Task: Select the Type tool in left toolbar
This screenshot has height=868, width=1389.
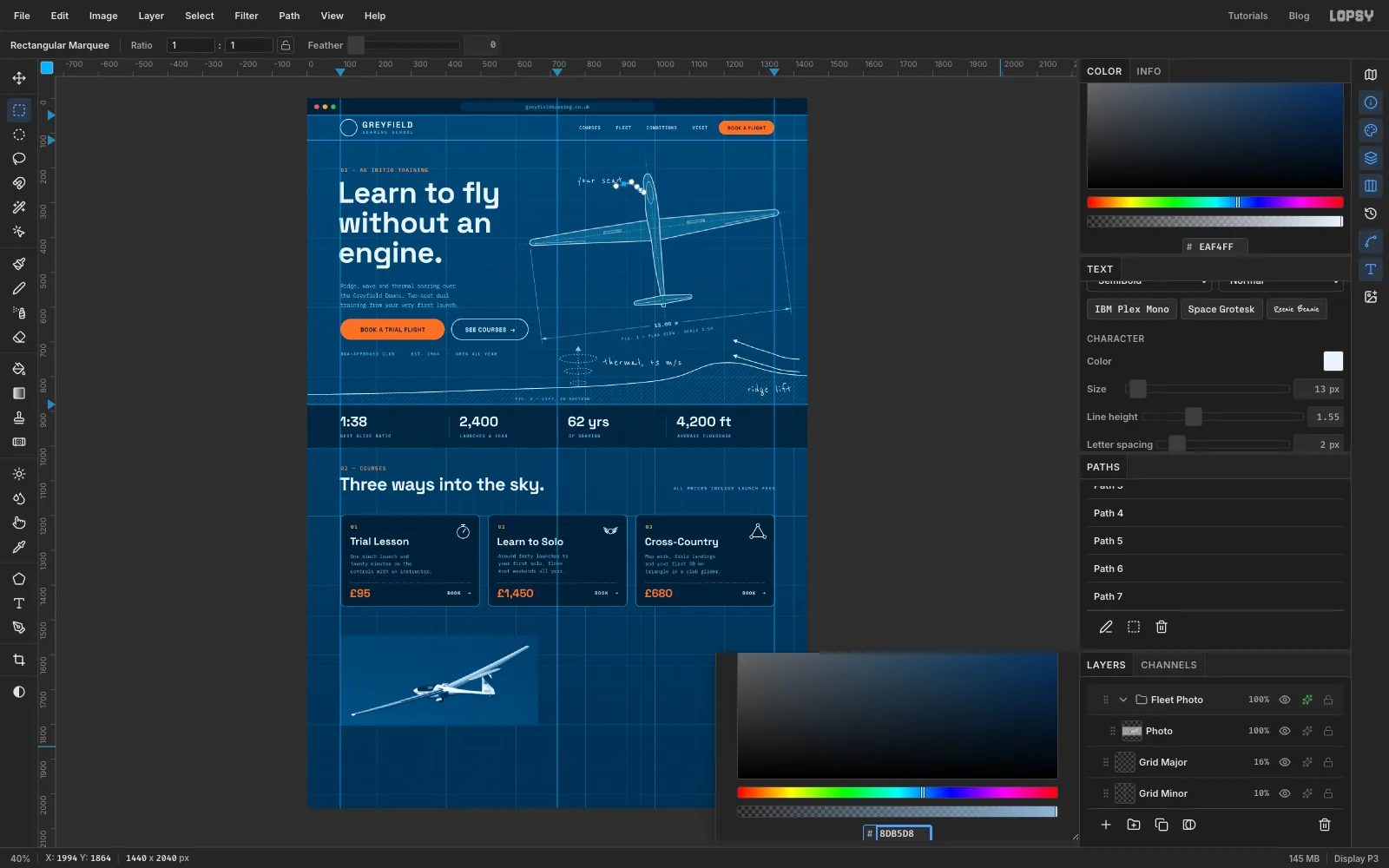Action: [x=19, y=603]
